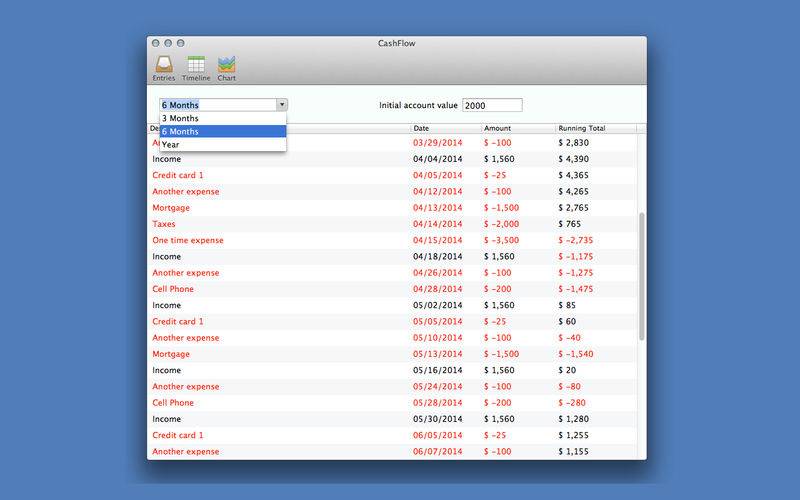Select the Mortgage row dated 04/13/2014

pyautogui.click(x=392, y=208)
